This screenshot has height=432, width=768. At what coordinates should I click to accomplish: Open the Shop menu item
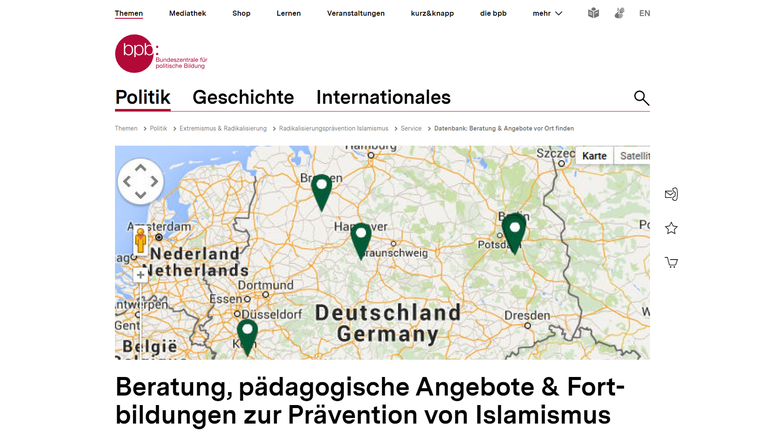pos(241,13)
